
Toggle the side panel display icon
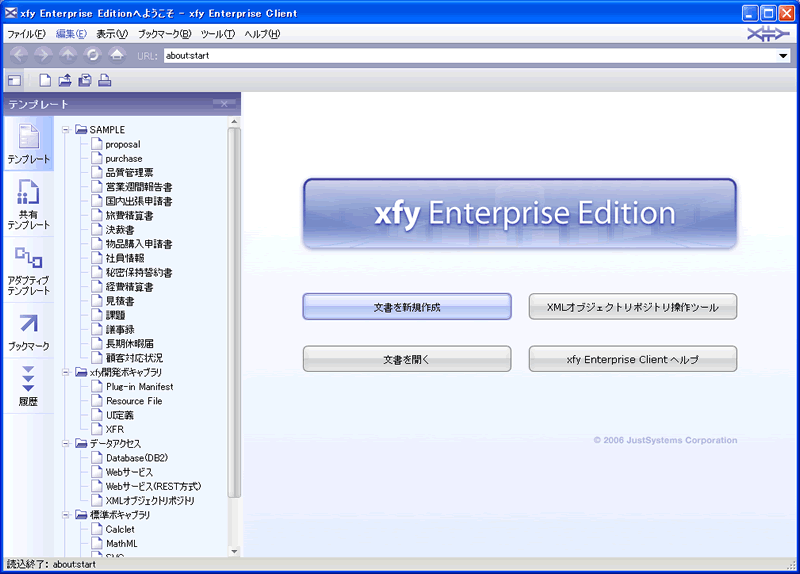click(x=14, y=80)
